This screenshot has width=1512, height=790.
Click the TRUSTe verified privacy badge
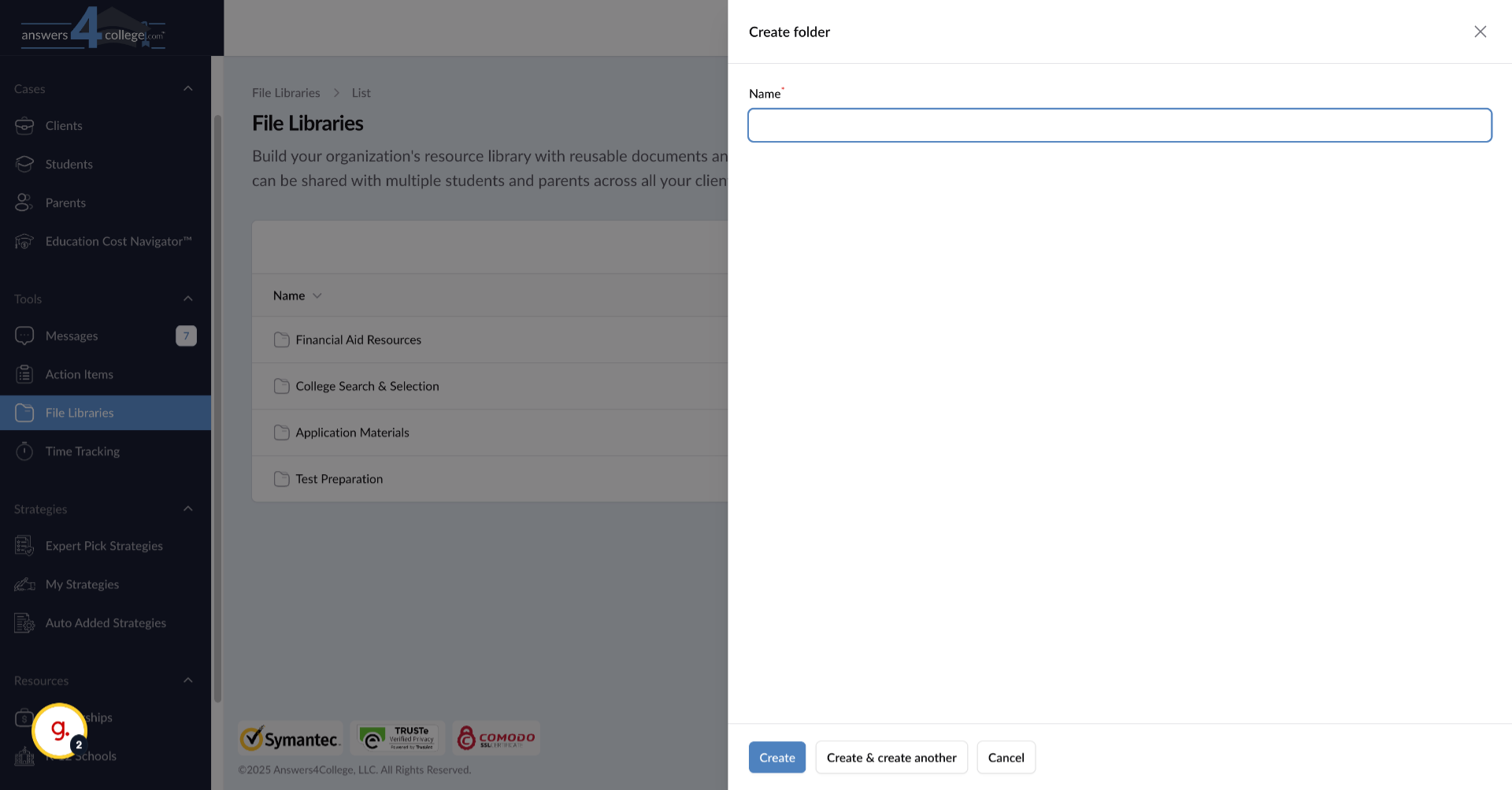click(398, 738)
